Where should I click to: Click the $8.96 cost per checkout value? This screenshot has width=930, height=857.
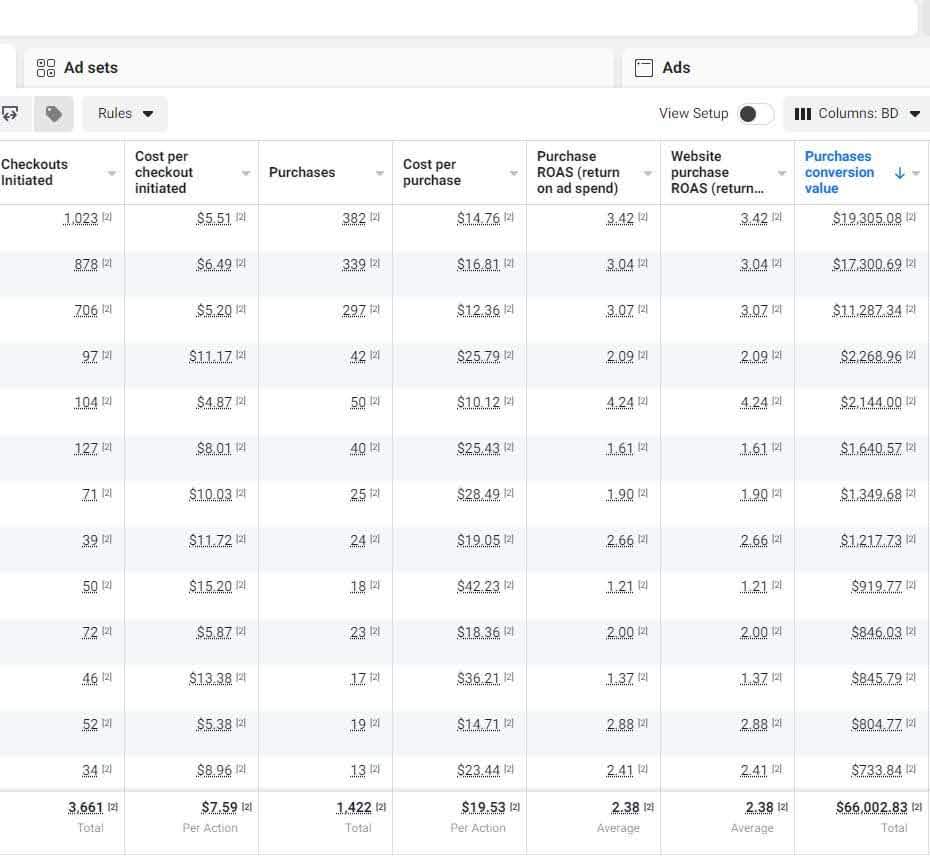214,770
